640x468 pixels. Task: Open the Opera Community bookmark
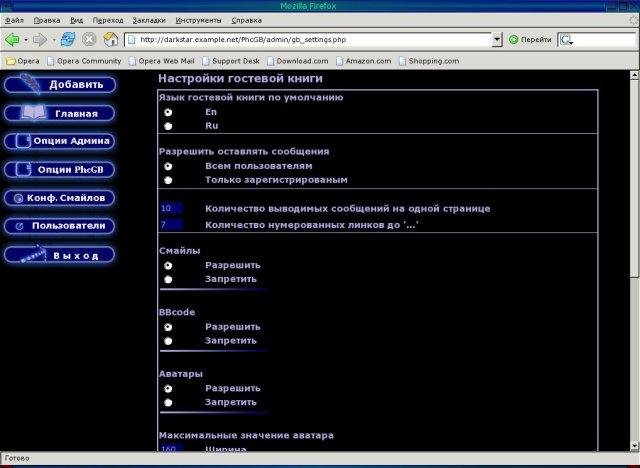click(x=84, y=61)
